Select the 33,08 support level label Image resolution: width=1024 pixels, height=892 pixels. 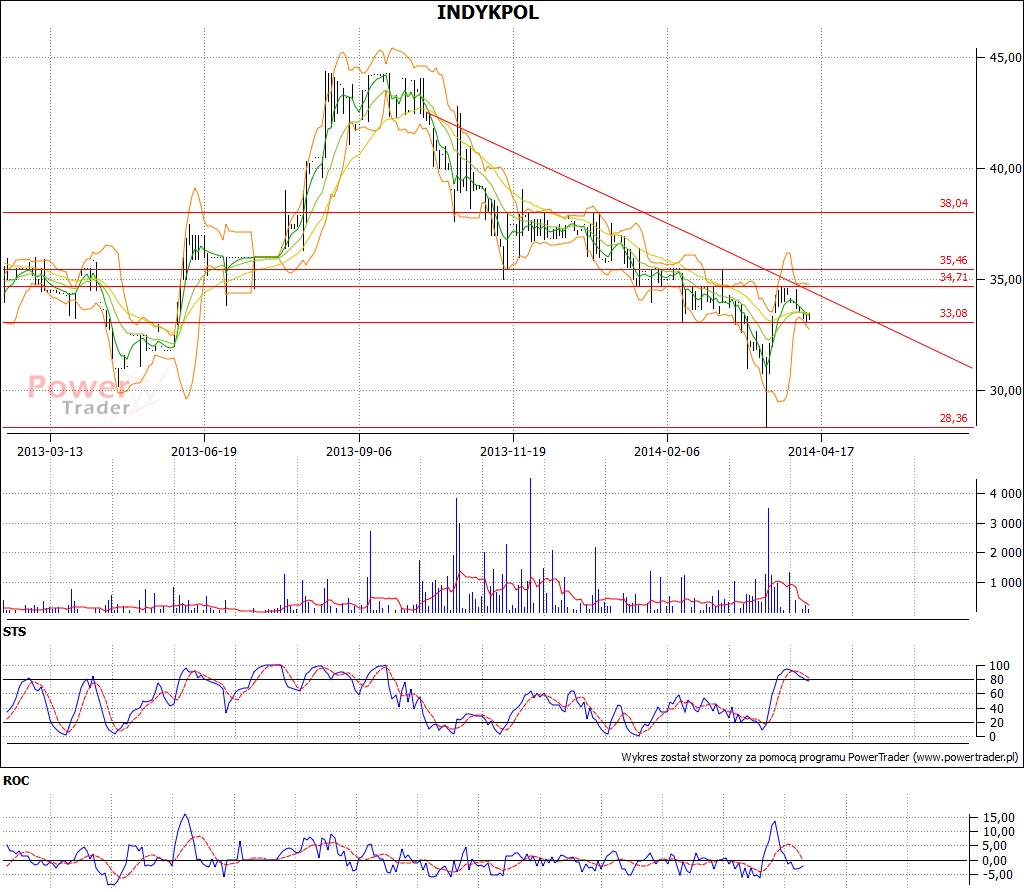[953, 313]
